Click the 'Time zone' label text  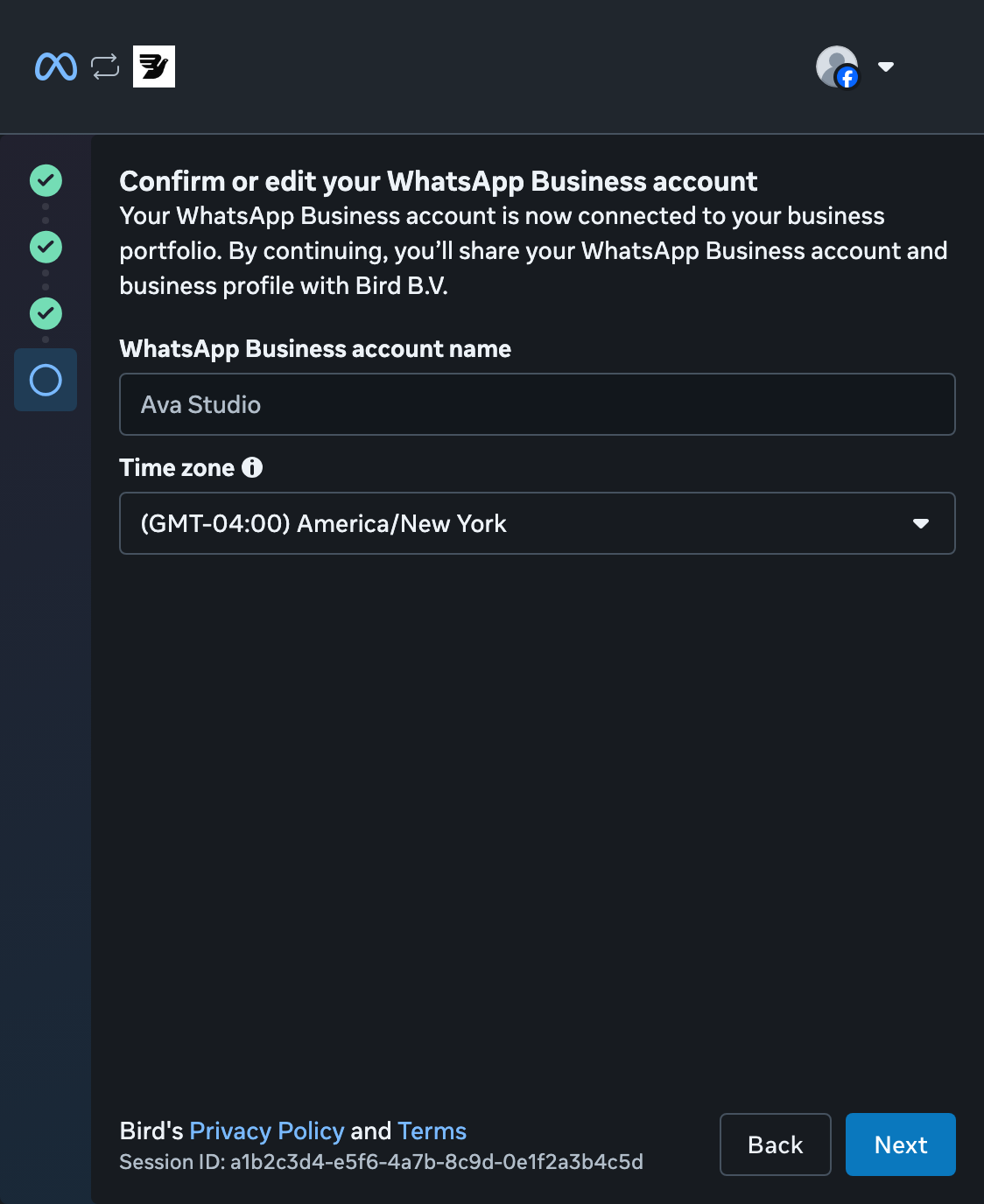(177, 467)
